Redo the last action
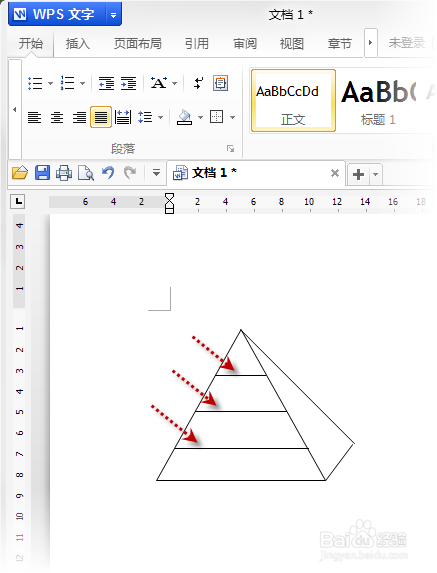Viewport: 437px width, 573px height. click(x=130, y=172)
